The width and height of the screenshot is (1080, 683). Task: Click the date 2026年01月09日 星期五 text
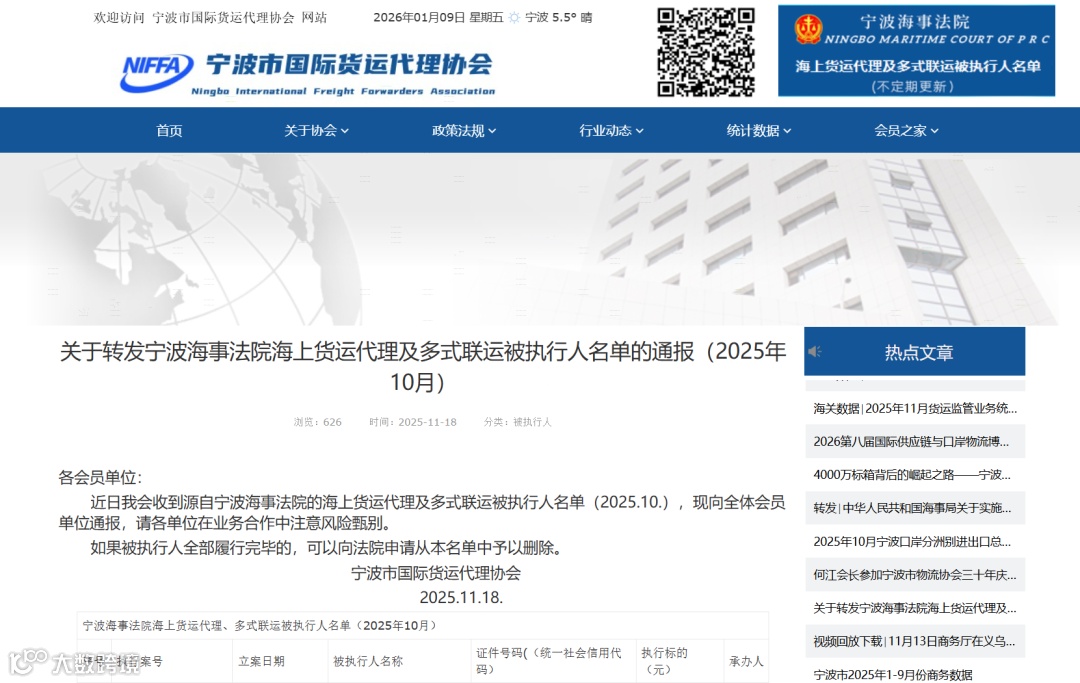438,18
